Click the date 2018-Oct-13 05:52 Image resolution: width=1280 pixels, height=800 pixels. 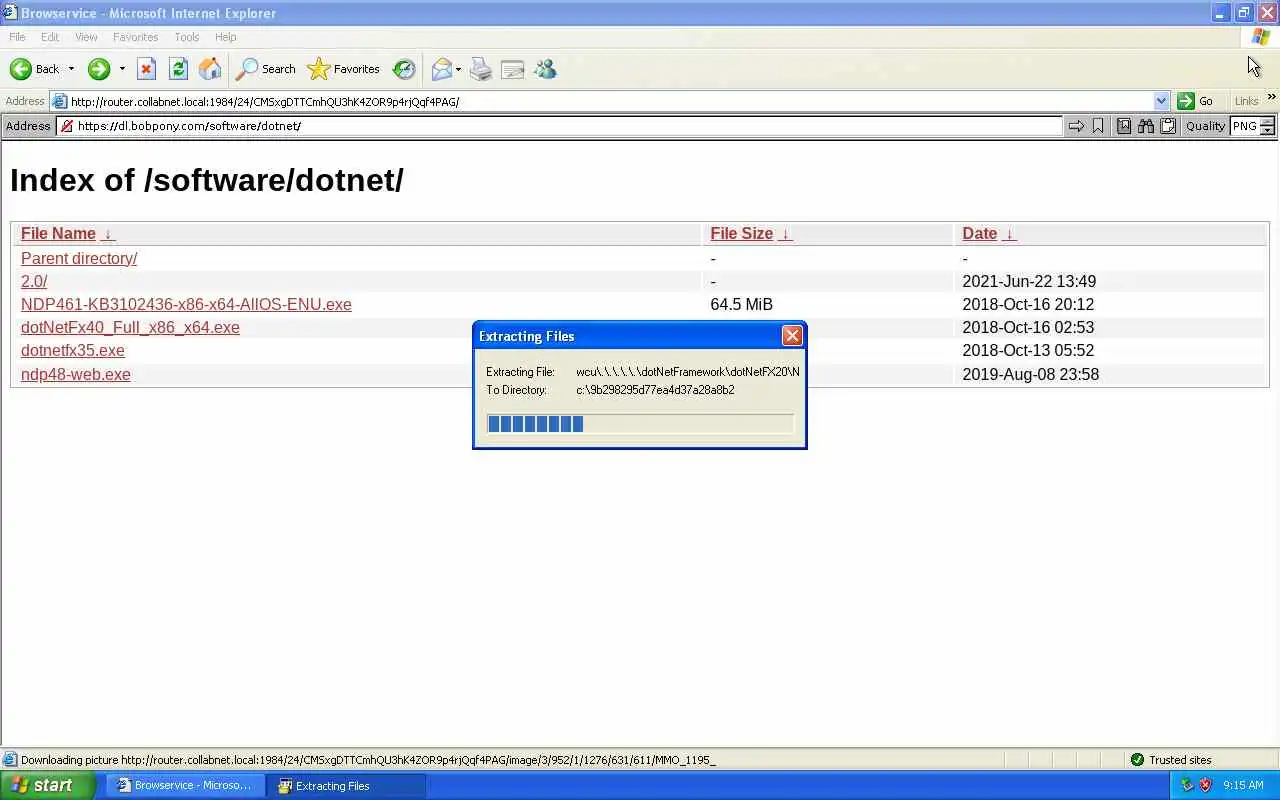[x=1028, y=350]
